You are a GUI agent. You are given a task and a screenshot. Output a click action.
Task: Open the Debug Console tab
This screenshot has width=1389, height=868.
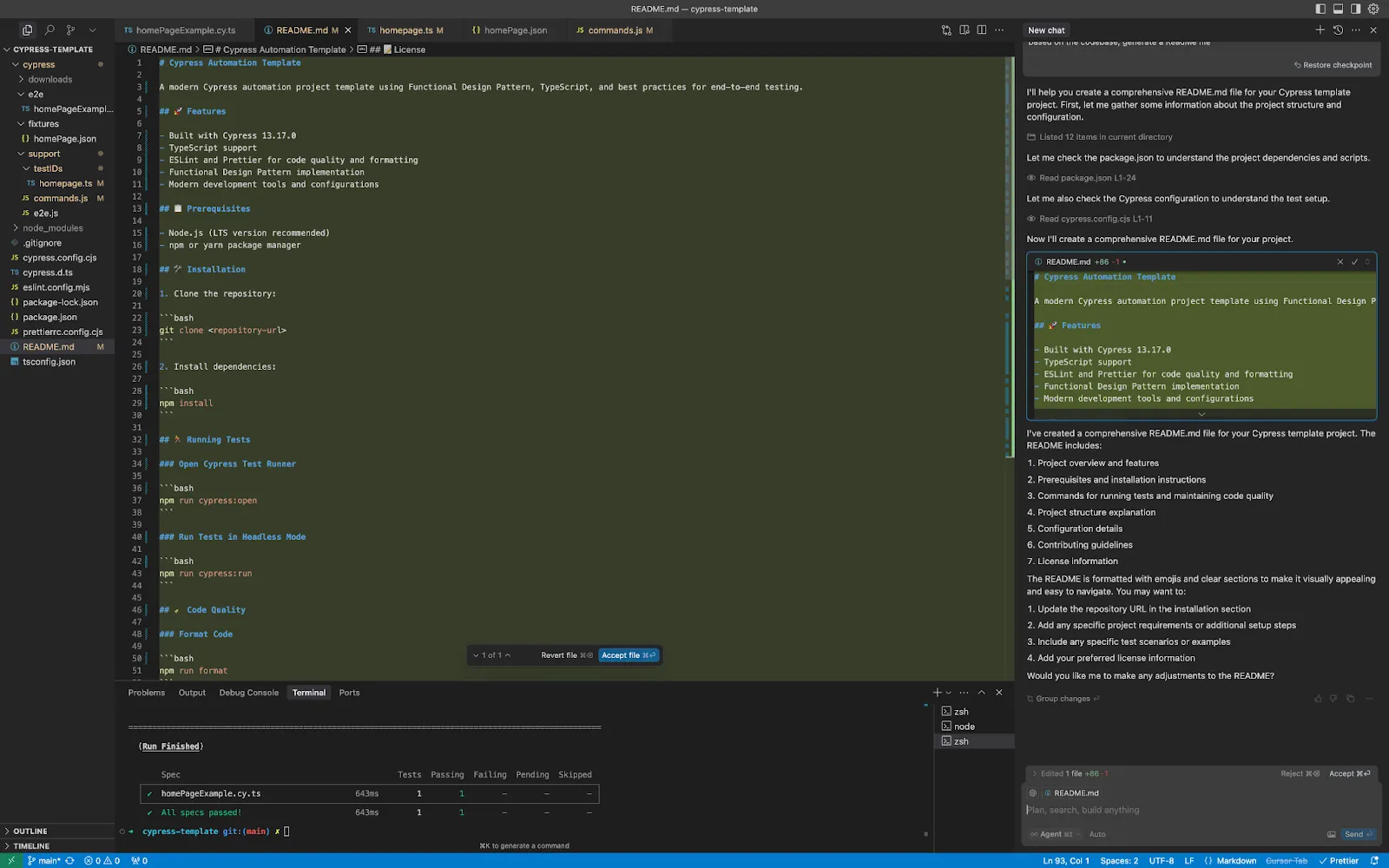point(248,693)
